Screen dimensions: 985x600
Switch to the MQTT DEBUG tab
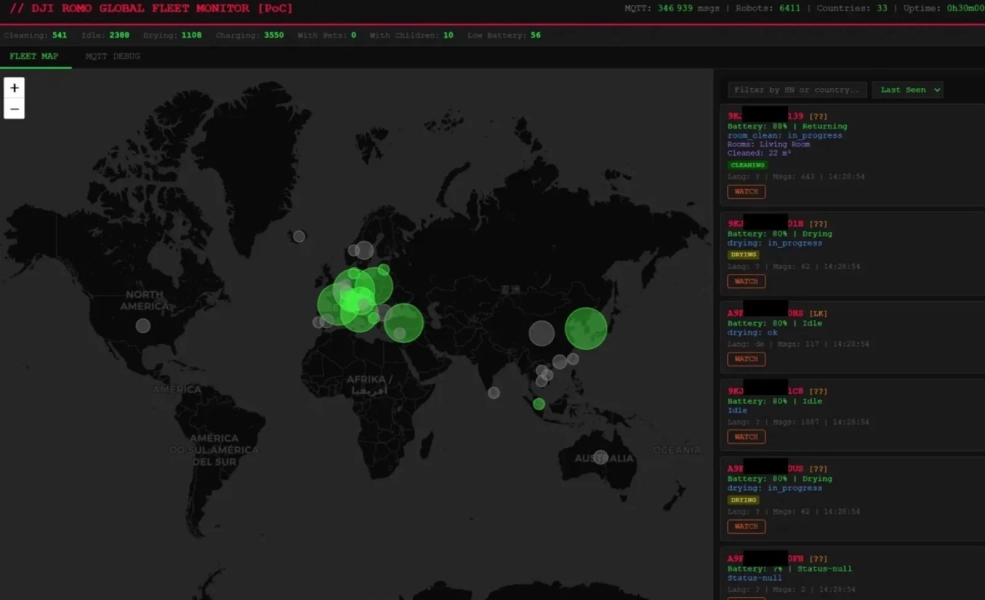[112, 57]
